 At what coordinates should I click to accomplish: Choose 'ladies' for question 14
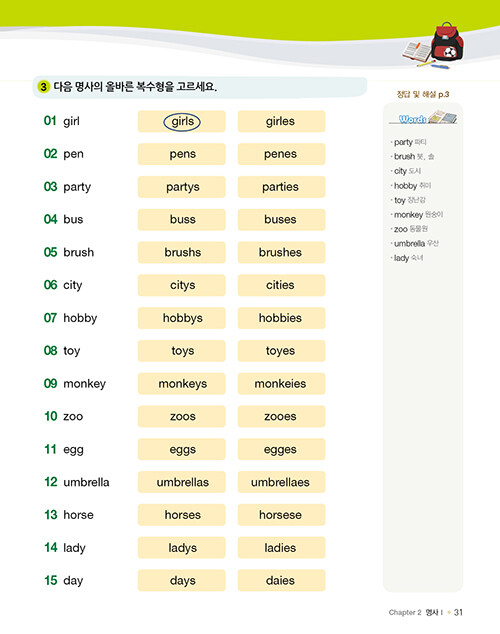pos(281,547)
